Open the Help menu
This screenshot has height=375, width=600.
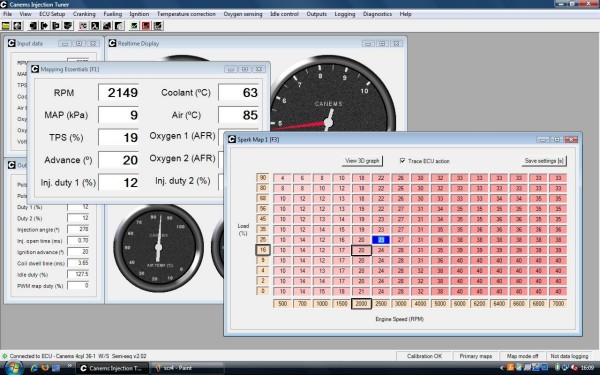click(x=406, y=14)
